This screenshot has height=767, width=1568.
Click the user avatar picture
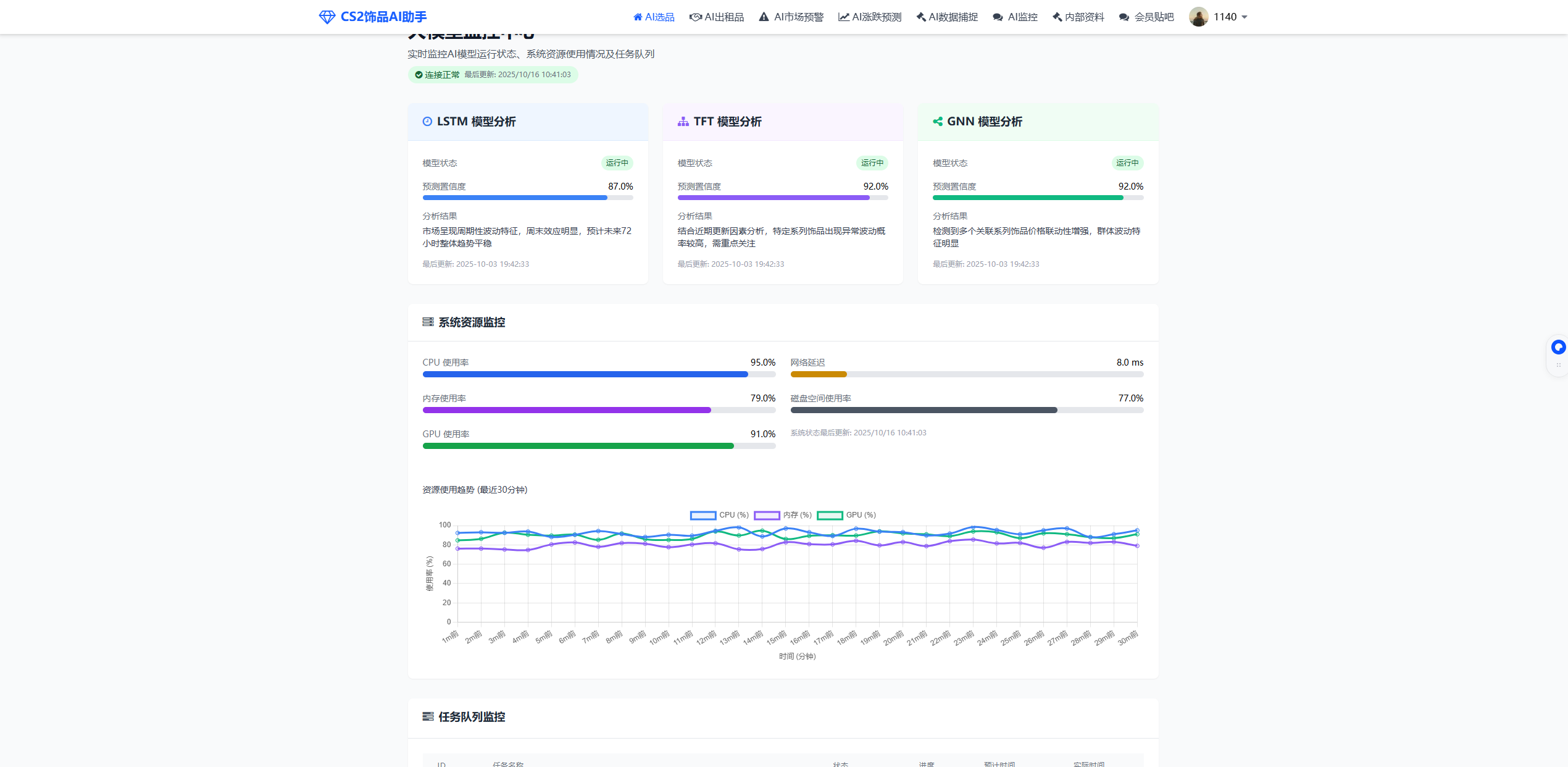(1198, 17)
